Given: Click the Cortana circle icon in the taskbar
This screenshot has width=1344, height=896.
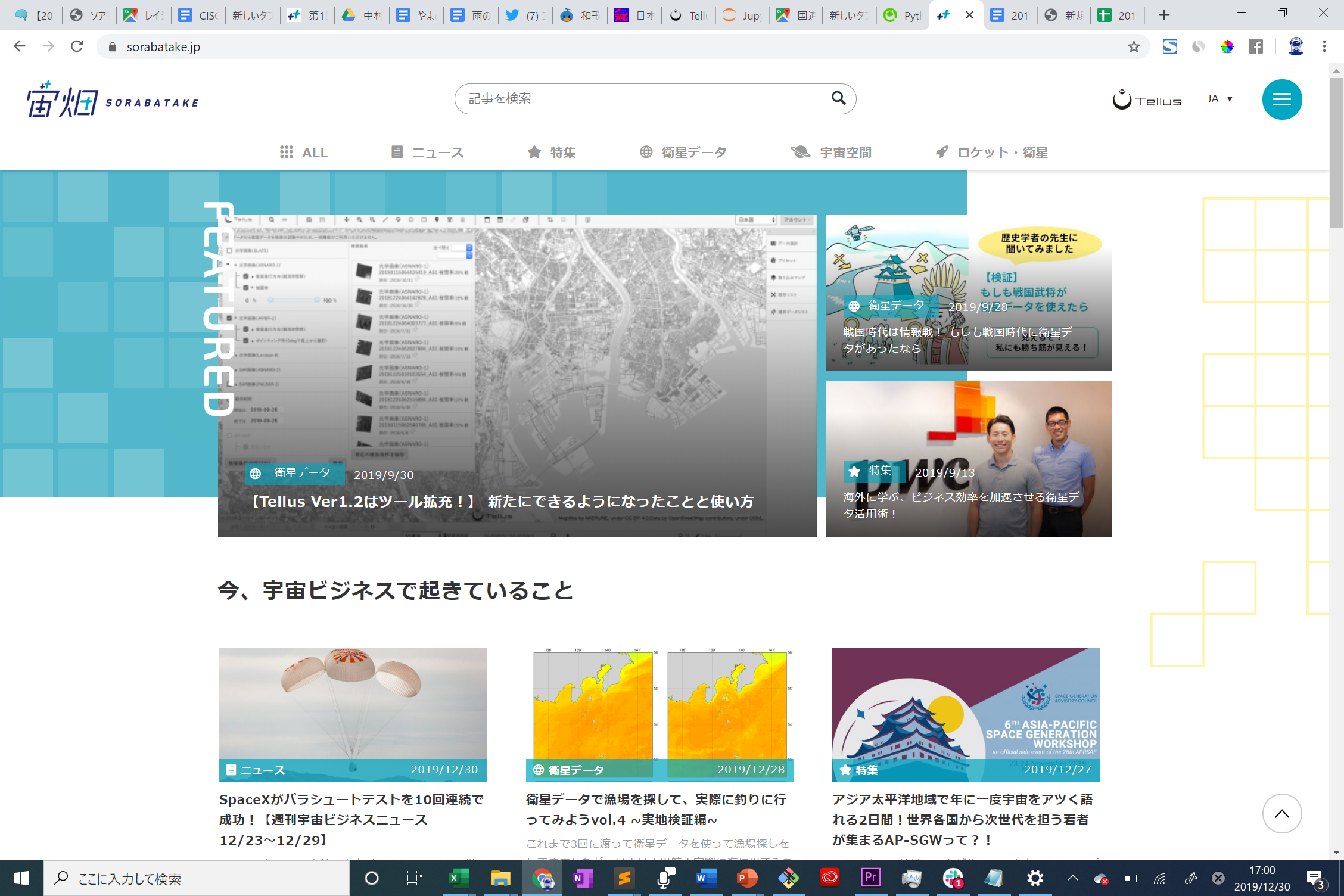Looking at the screenshot, I should click(x=371, y=878).
